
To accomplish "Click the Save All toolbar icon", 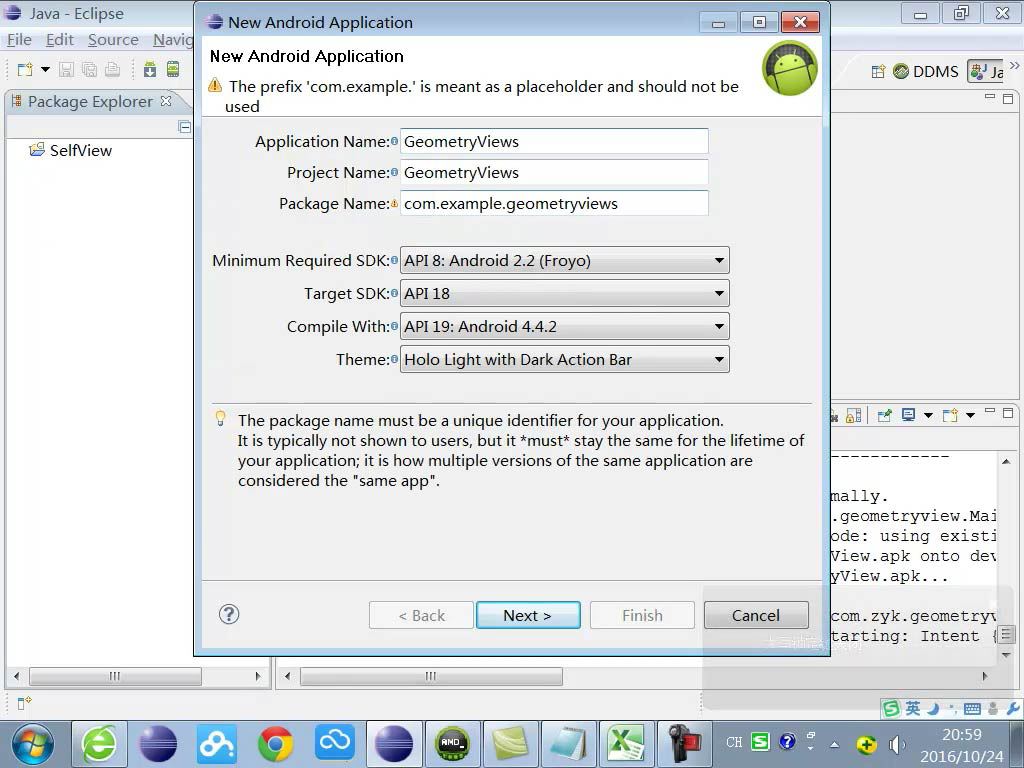I will (89, 69).
